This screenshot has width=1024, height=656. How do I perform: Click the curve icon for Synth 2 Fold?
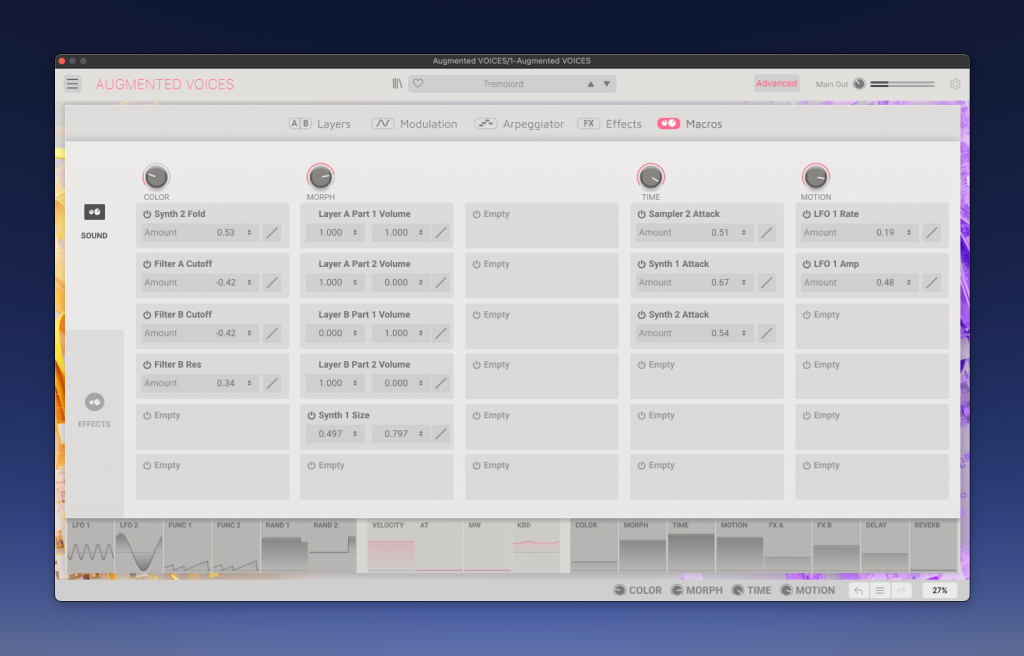[x=272, y=233]
